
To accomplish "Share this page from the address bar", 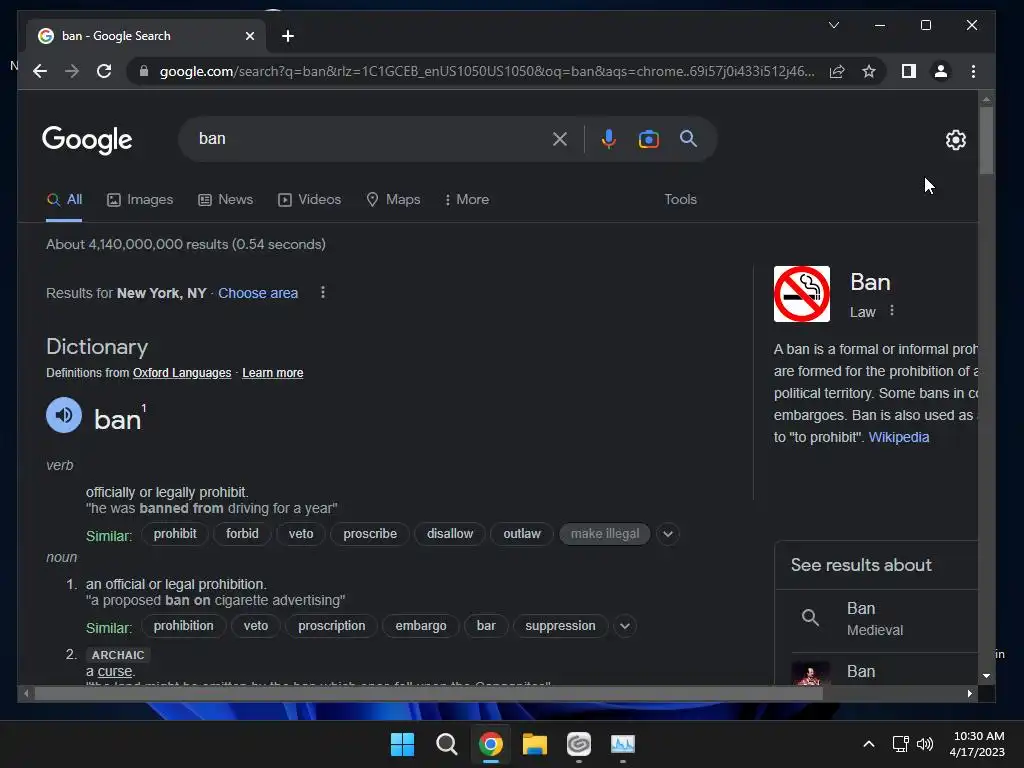I will 837,71.
